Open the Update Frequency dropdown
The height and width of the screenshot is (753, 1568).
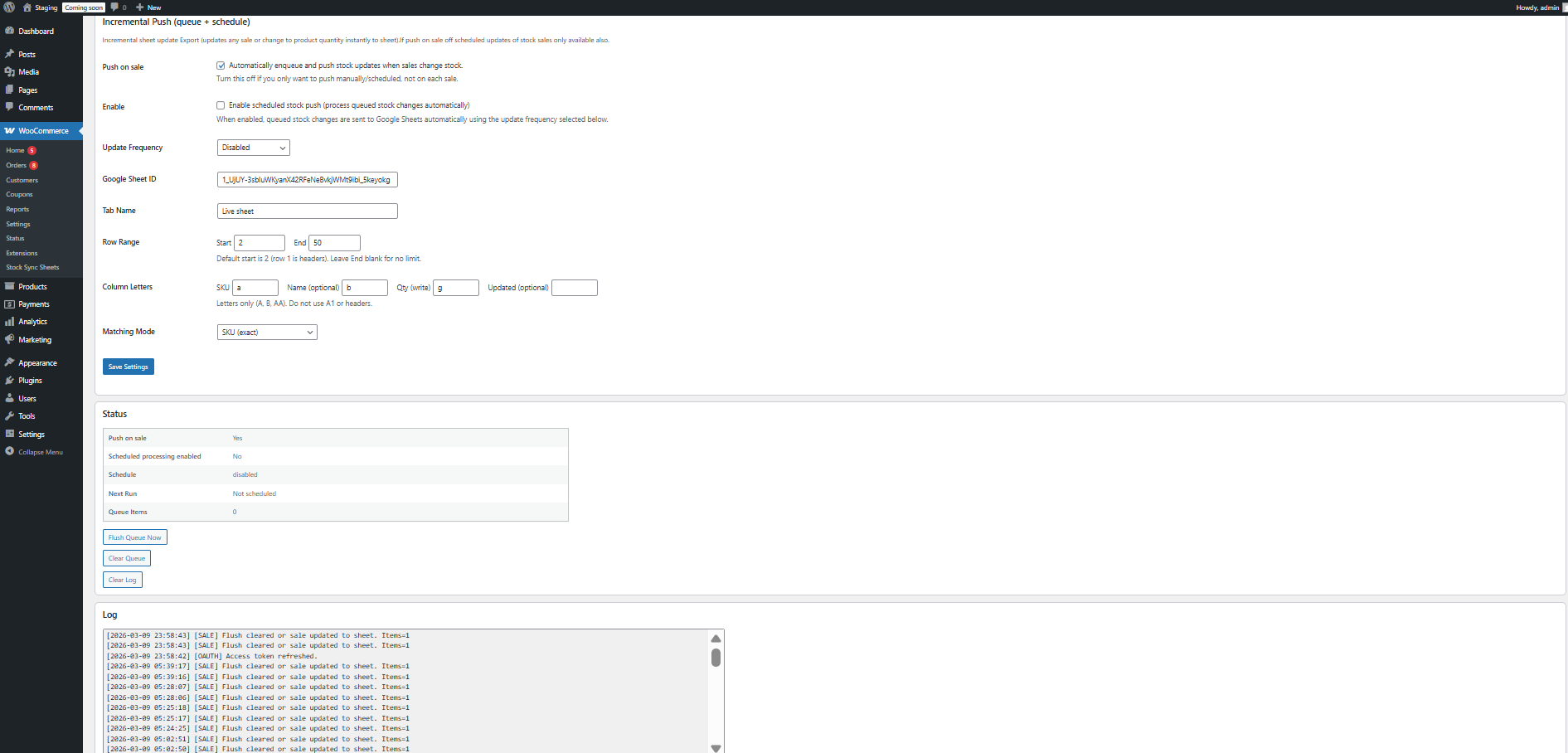253,147
